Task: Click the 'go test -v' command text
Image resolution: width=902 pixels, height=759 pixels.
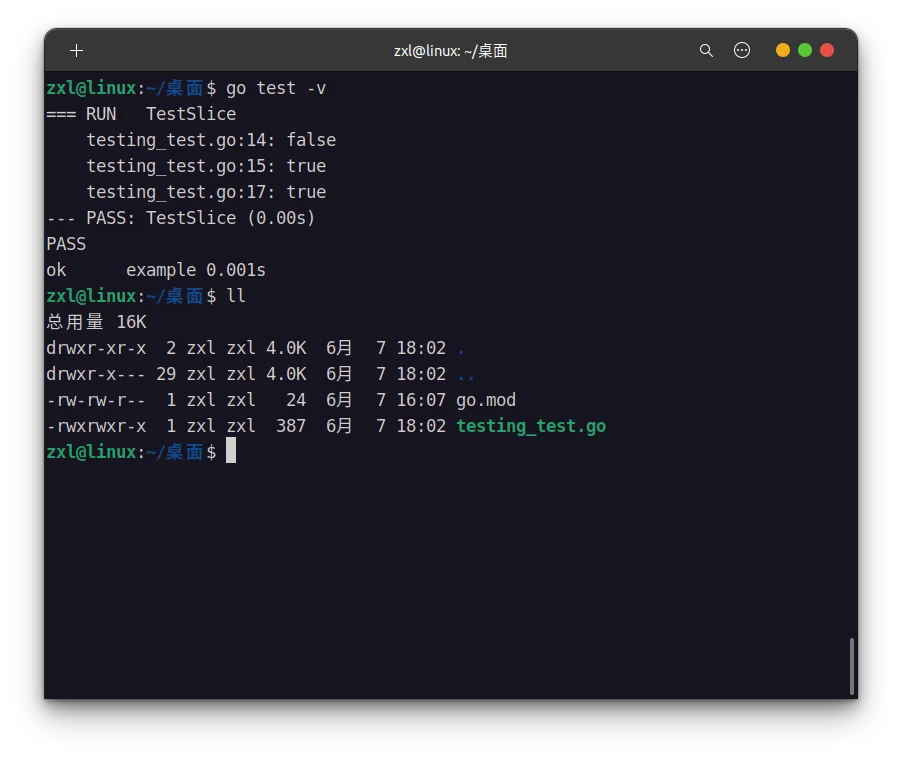Action: click(x=276, y=89)
